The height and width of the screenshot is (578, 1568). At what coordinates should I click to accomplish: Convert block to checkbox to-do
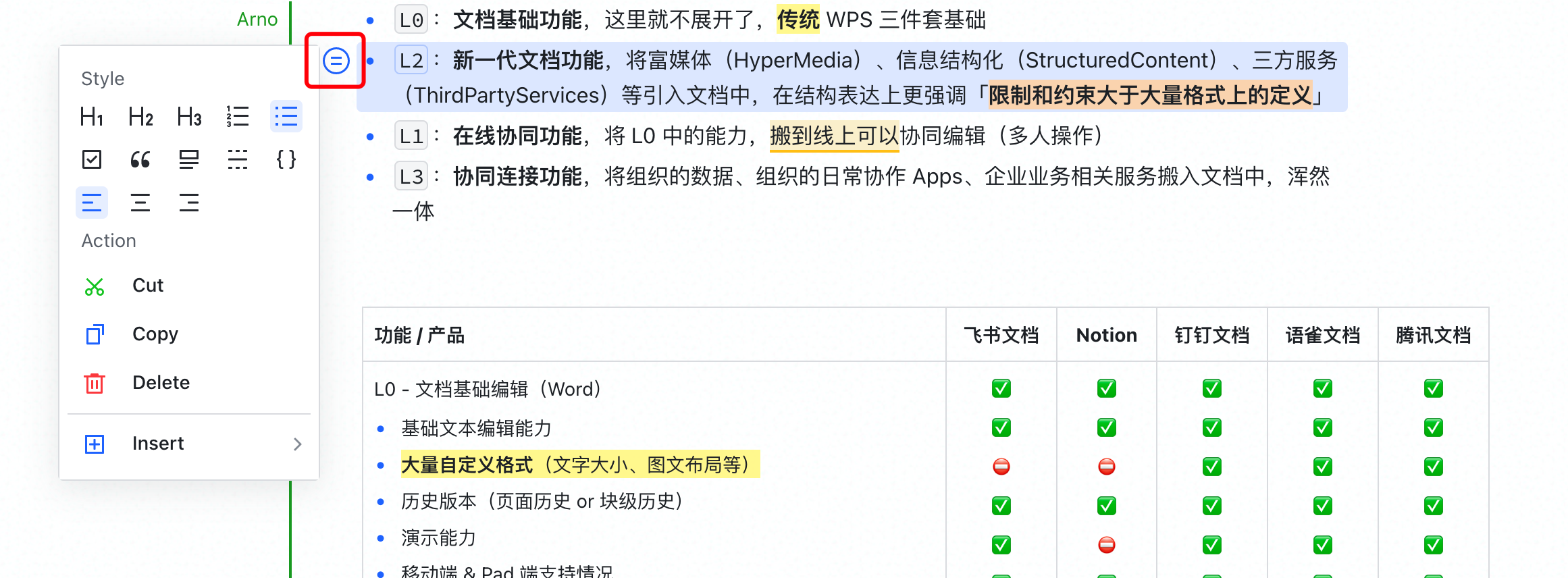pyautogui.click(x=92, y=159)
